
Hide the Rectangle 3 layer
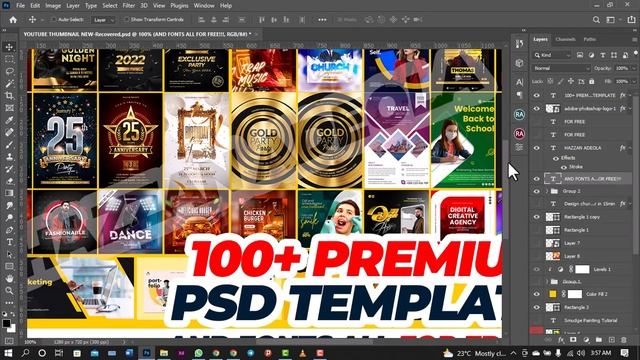[537, 307]
